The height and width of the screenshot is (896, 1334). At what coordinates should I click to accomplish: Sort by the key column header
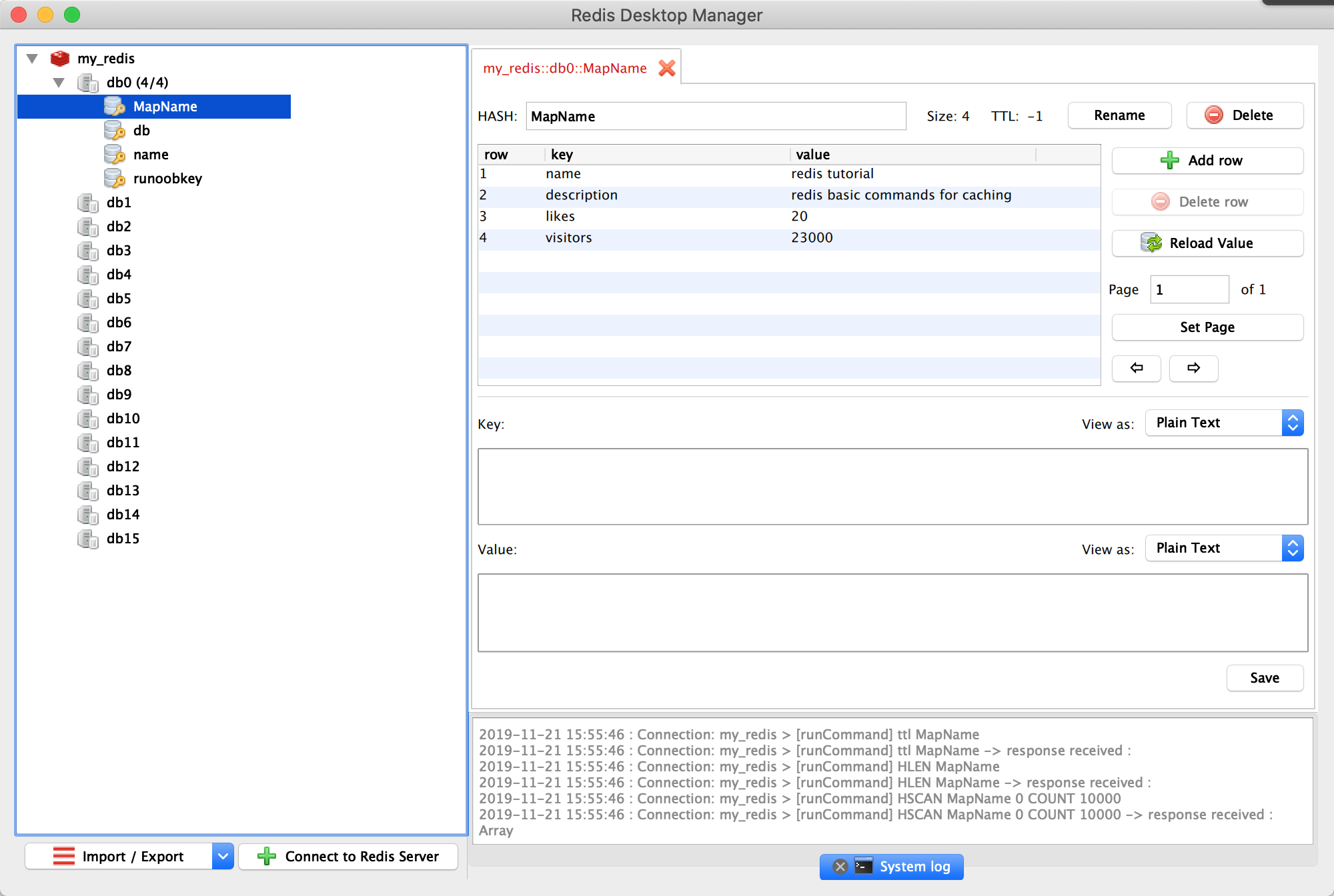click(668, 155)
